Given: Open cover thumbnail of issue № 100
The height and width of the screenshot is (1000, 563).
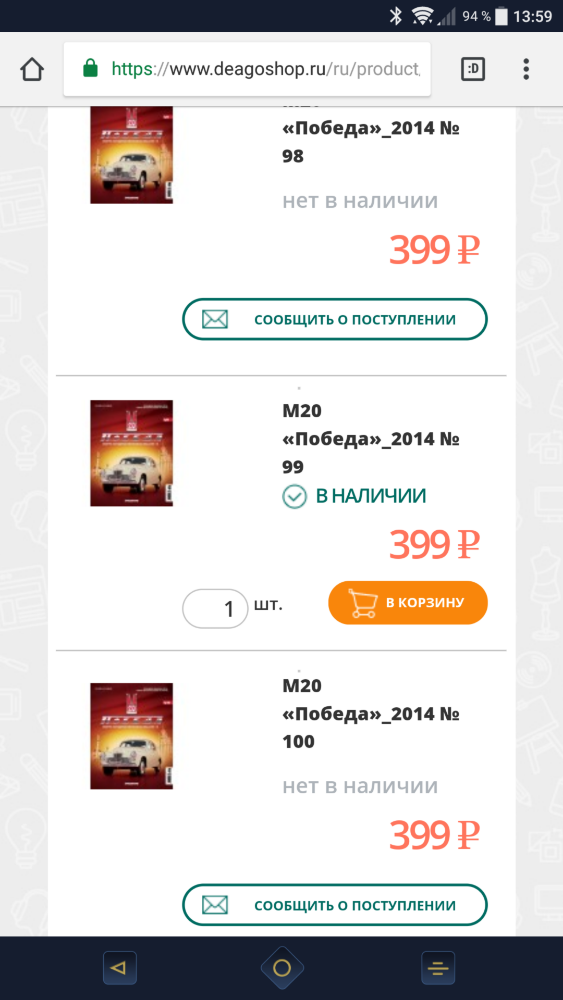Looking at the screenshot, I should tap(131, 736).
